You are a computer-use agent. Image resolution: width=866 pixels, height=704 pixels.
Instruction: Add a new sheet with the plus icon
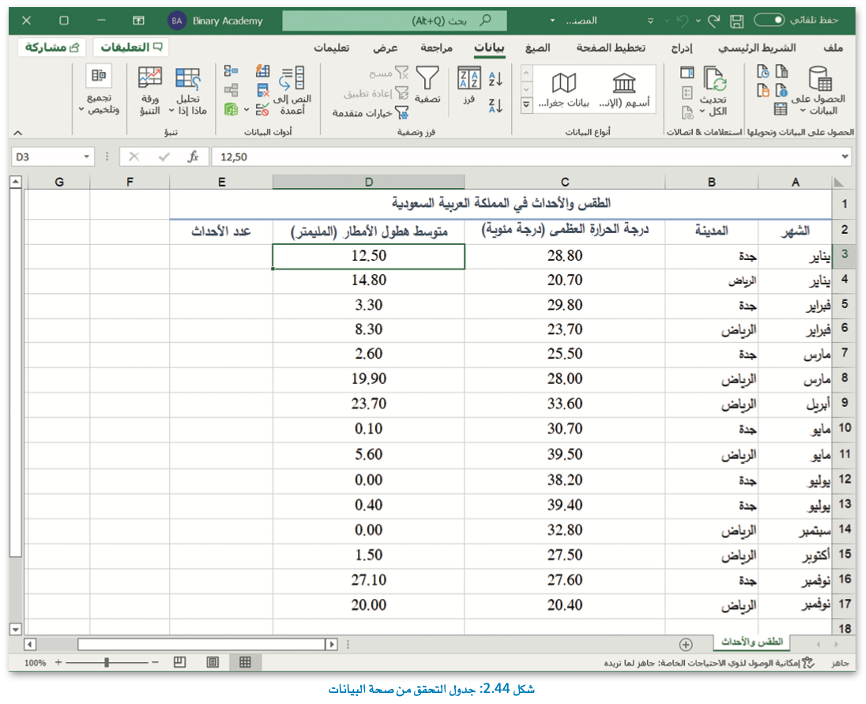tap(685, 644)
